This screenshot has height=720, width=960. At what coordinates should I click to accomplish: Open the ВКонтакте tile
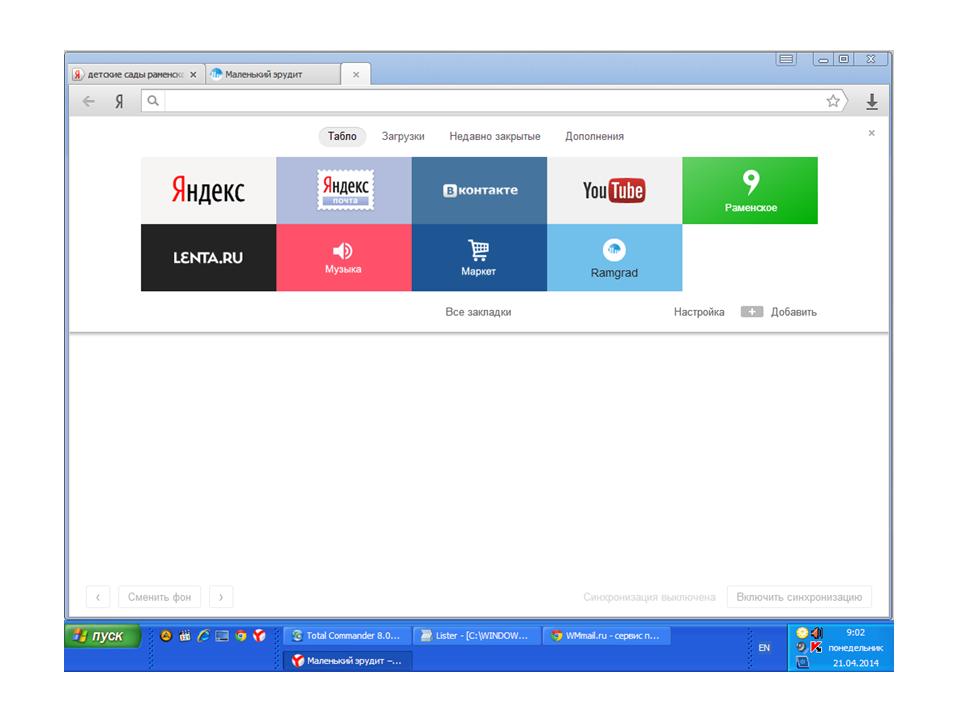[479, 190]
